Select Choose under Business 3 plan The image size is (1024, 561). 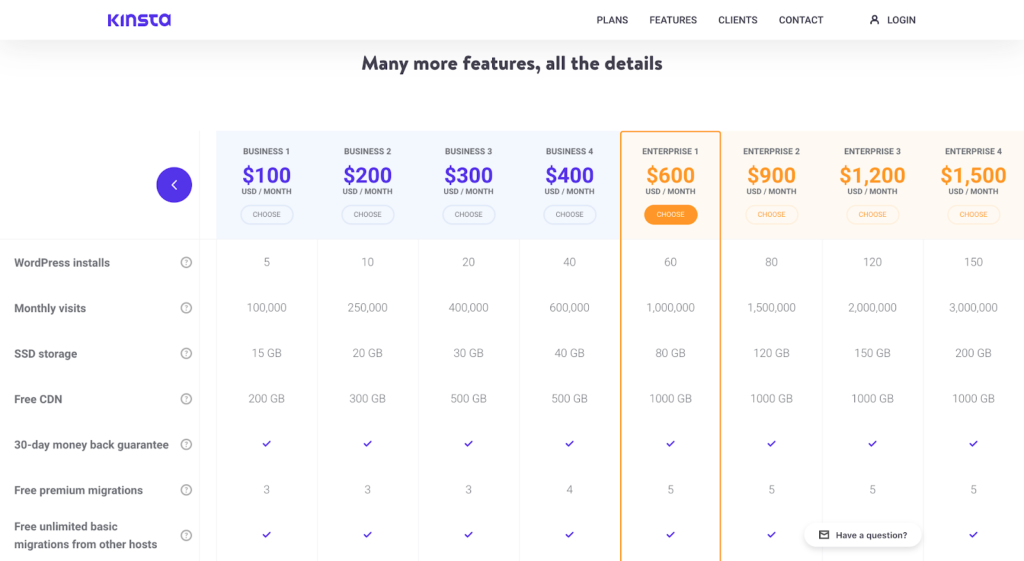pyautogui.click(x=468, y=214)
